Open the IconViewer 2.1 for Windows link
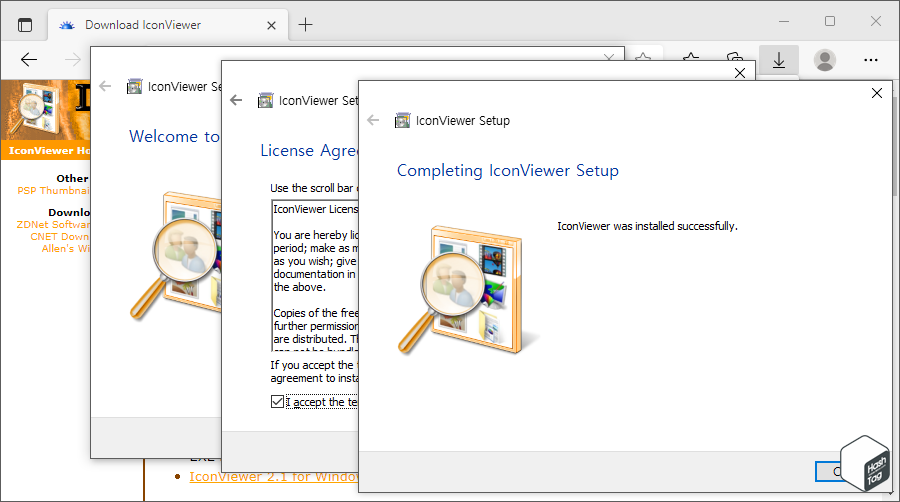 [x=273, y=477]
